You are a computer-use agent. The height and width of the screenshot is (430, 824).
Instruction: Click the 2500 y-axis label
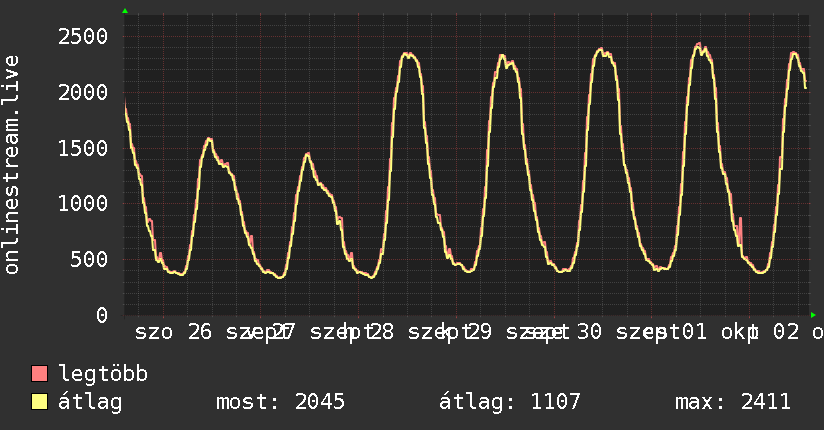point(83,37)
